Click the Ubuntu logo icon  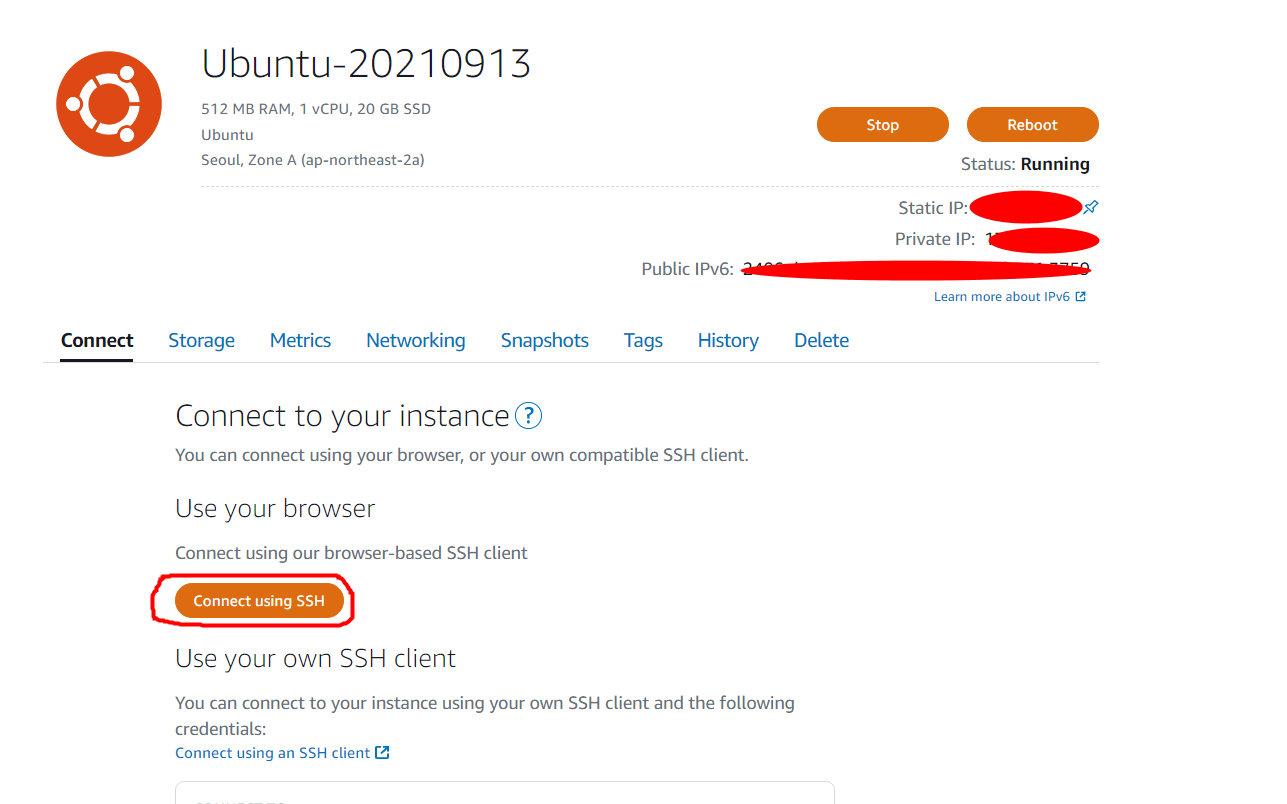109,104
